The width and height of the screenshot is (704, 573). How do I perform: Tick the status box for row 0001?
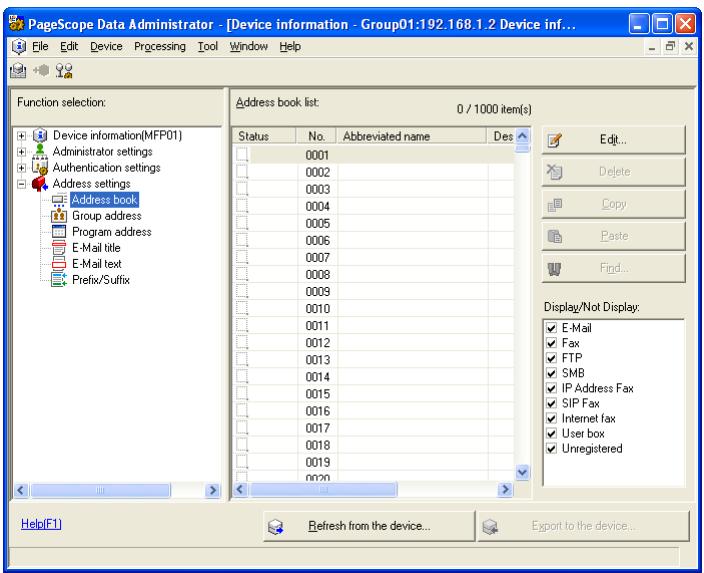[242, 154]
